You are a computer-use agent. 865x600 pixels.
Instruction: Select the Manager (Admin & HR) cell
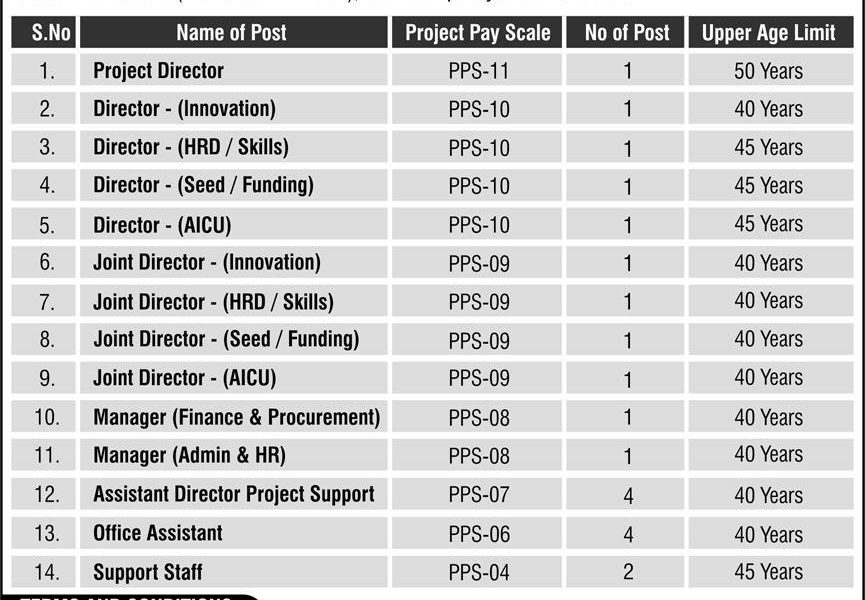[x=189, y=455]
